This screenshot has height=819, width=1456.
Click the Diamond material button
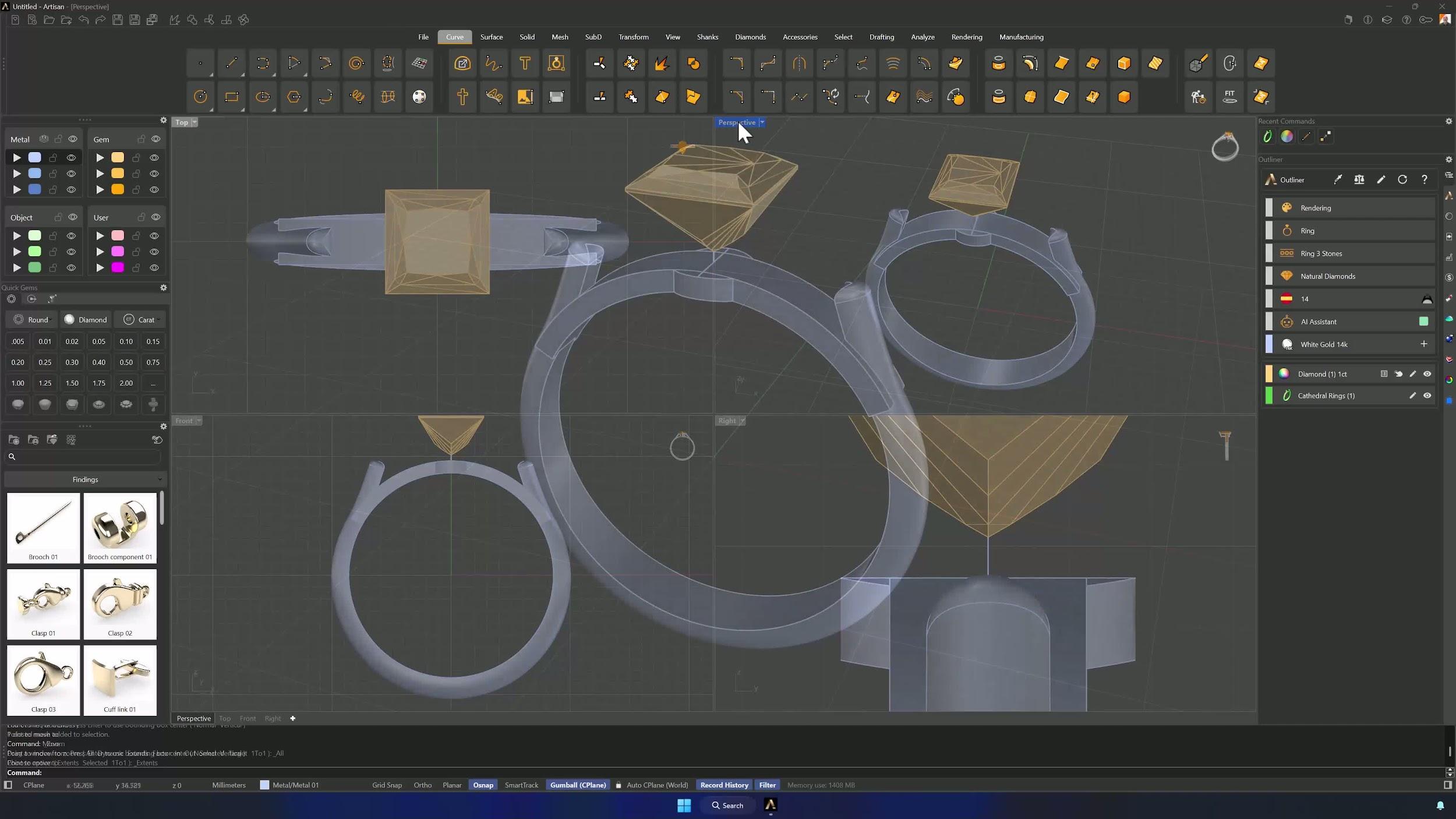(x=86, y=320)
